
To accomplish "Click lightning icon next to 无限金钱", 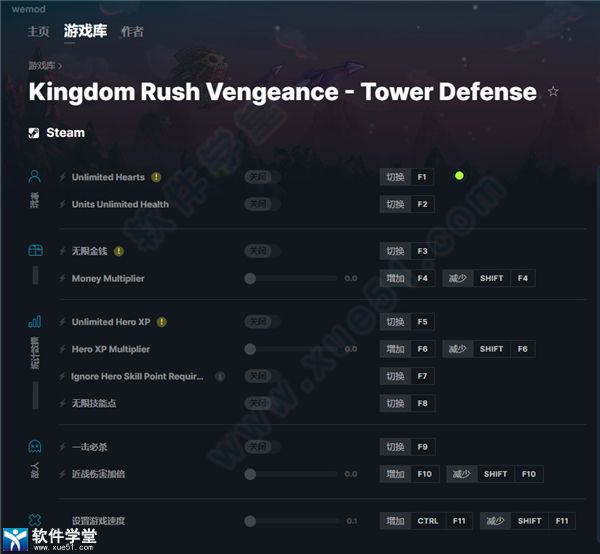I will click(62, 251).
